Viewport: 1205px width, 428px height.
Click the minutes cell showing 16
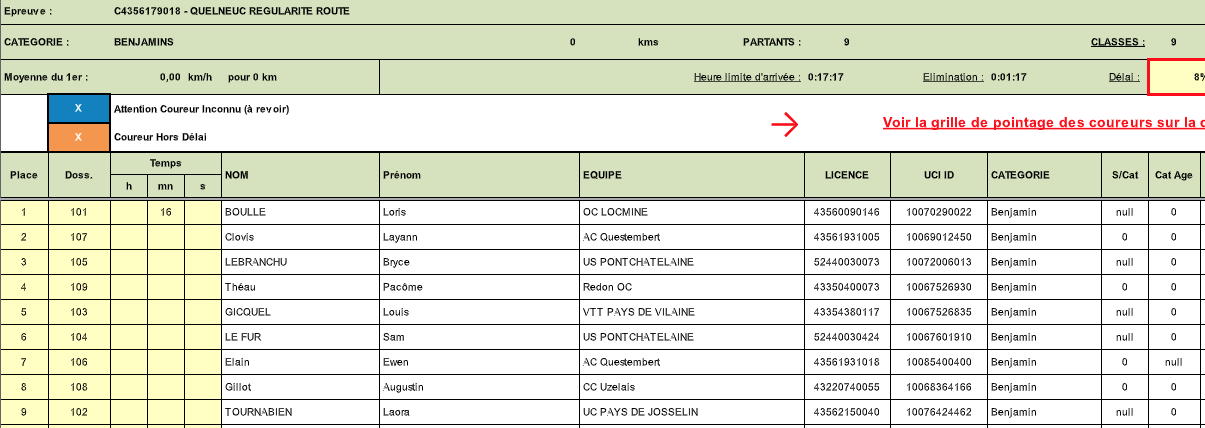pos(166,212)
